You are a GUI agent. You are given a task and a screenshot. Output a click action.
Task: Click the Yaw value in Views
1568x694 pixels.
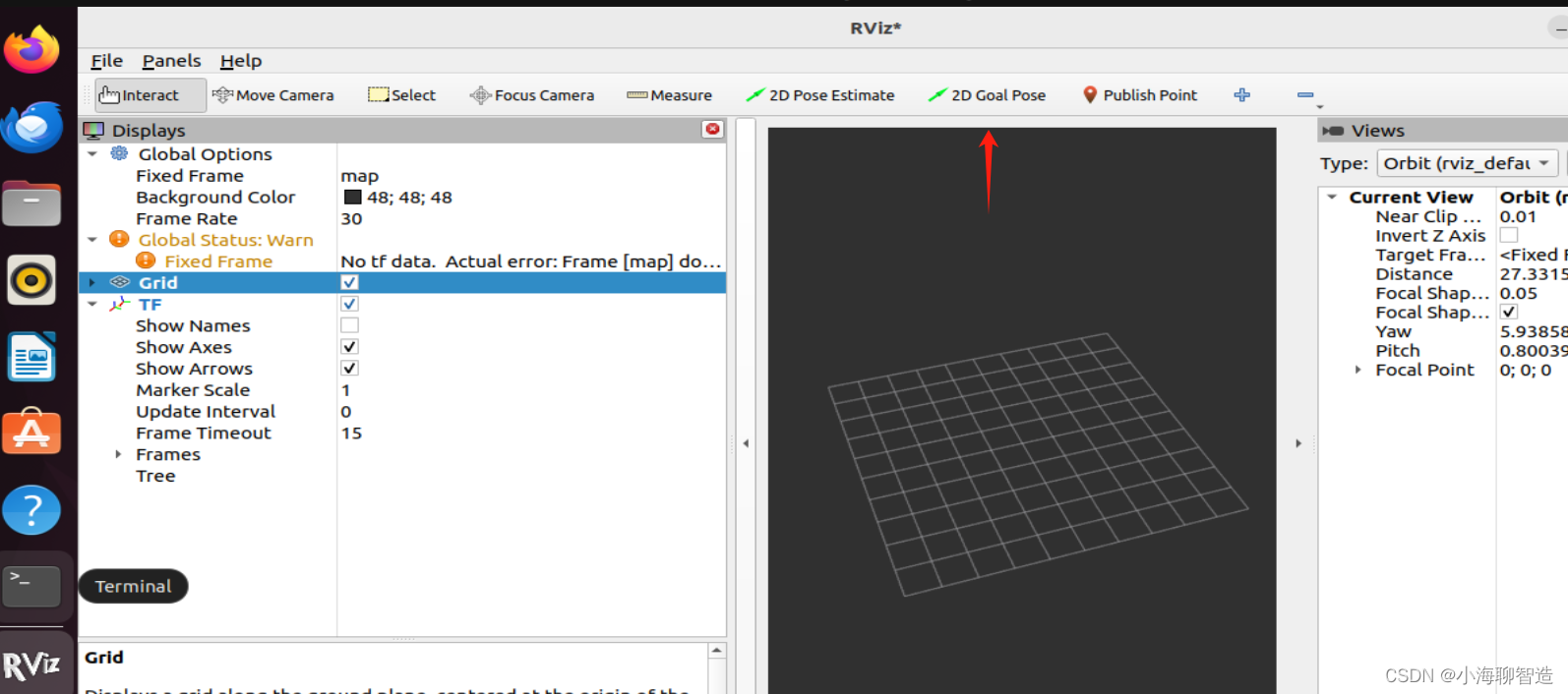click(1533, 331)
